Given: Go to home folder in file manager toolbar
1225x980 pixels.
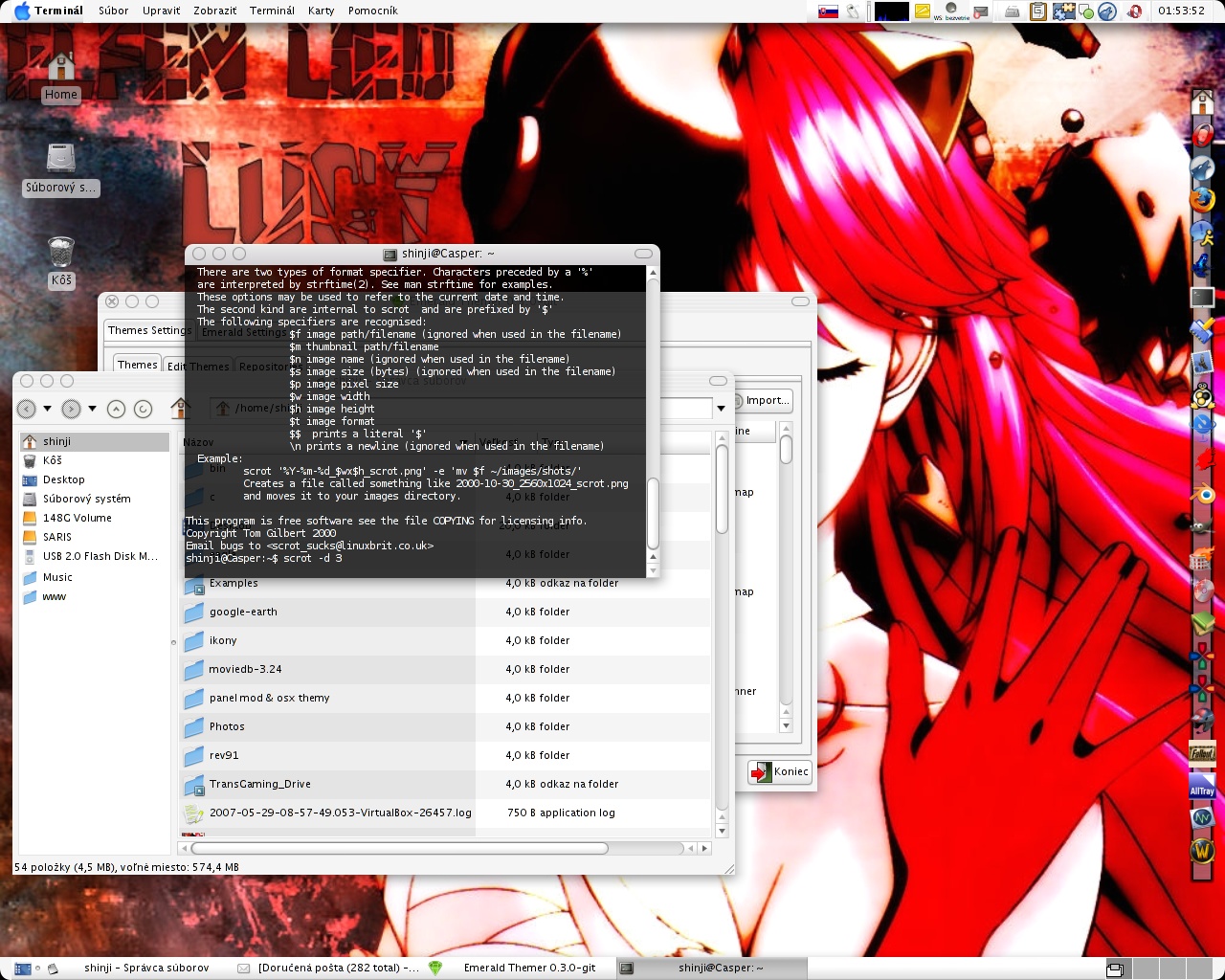Looking at the screenshot, I should (180, 409).
